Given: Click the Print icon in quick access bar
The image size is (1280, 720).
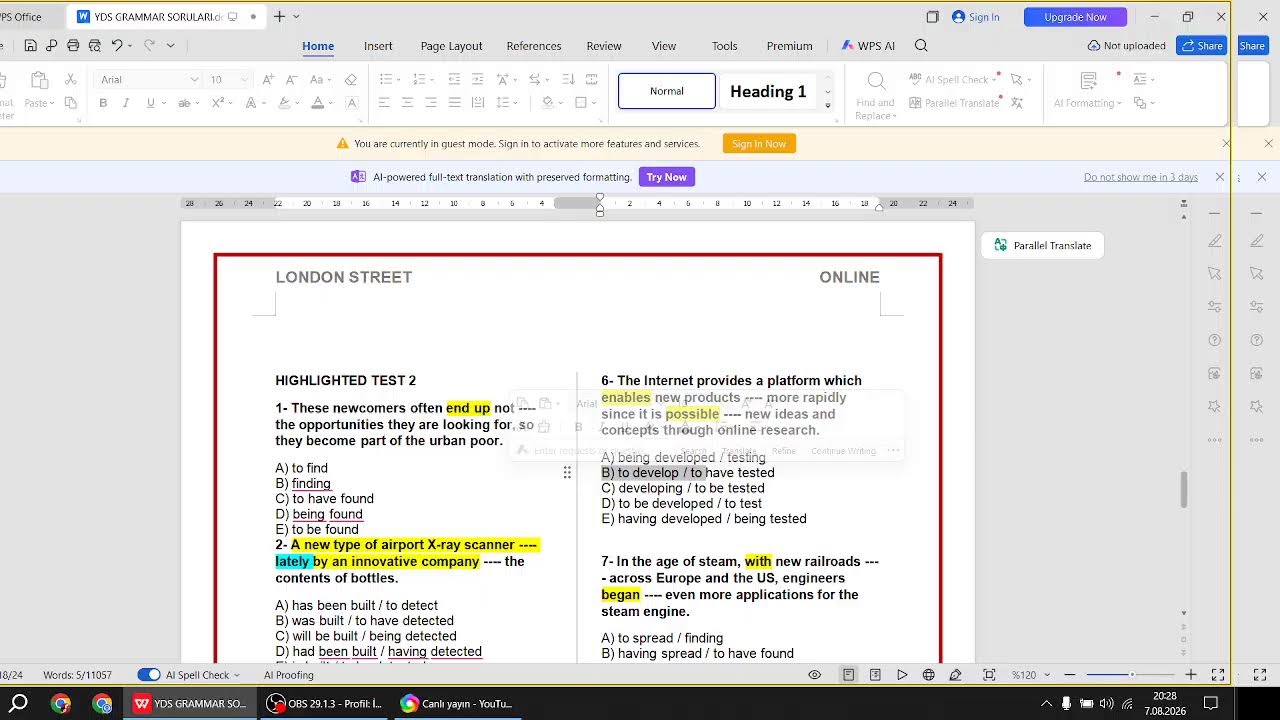Looking at the screenshot, I should point(73,46).
